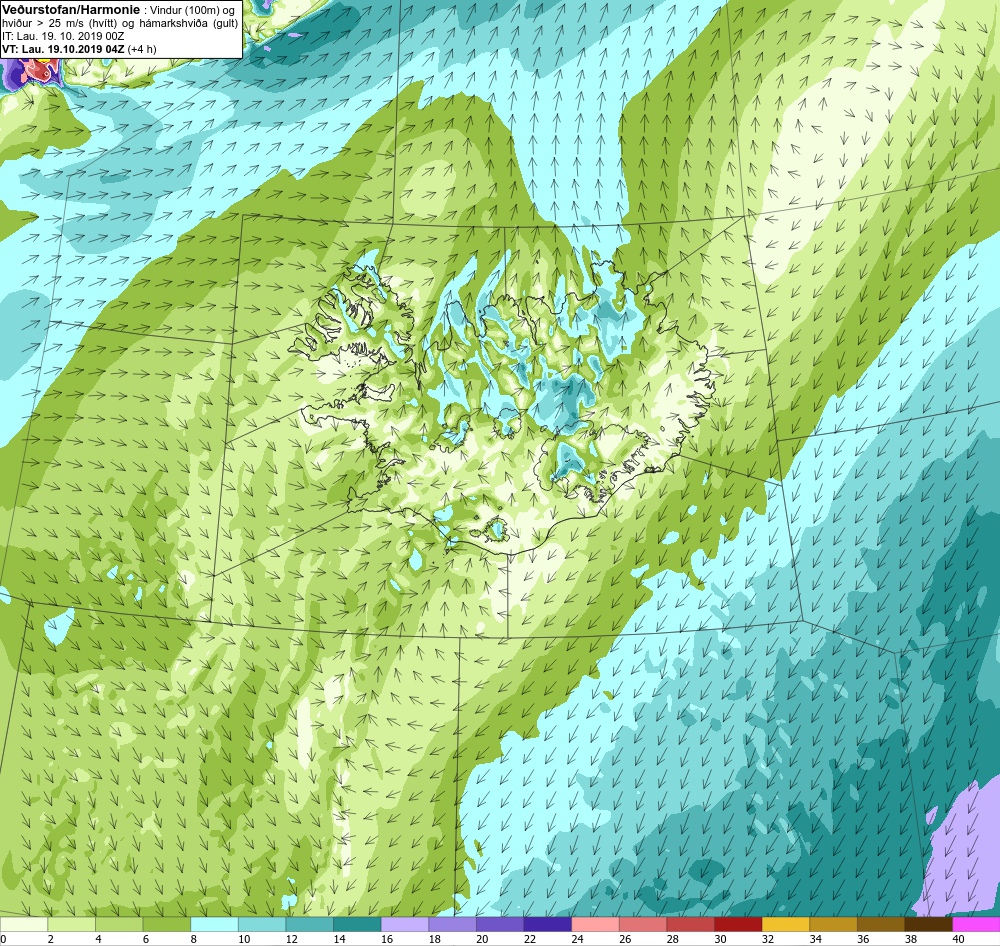Select the 38–40 m/s dark brown legend swatch
Viewport: 1000px width, 946px height.
(929, 924)
